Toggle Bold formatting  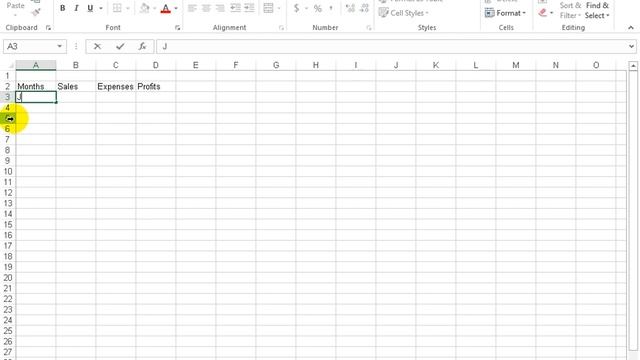[62, 8]
